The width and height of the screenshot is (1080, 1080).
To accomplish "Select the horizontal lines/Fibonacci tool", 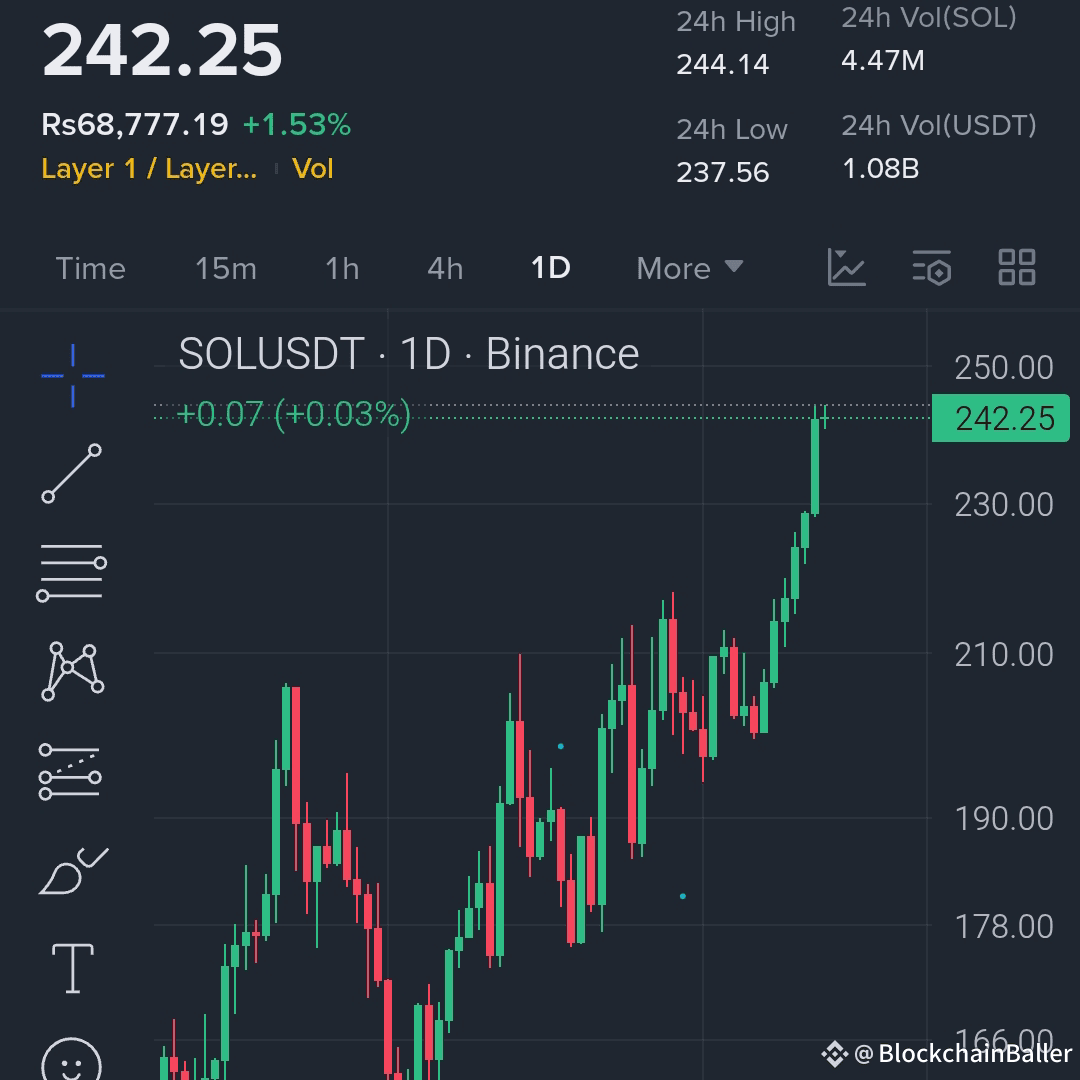I will 72,572.
